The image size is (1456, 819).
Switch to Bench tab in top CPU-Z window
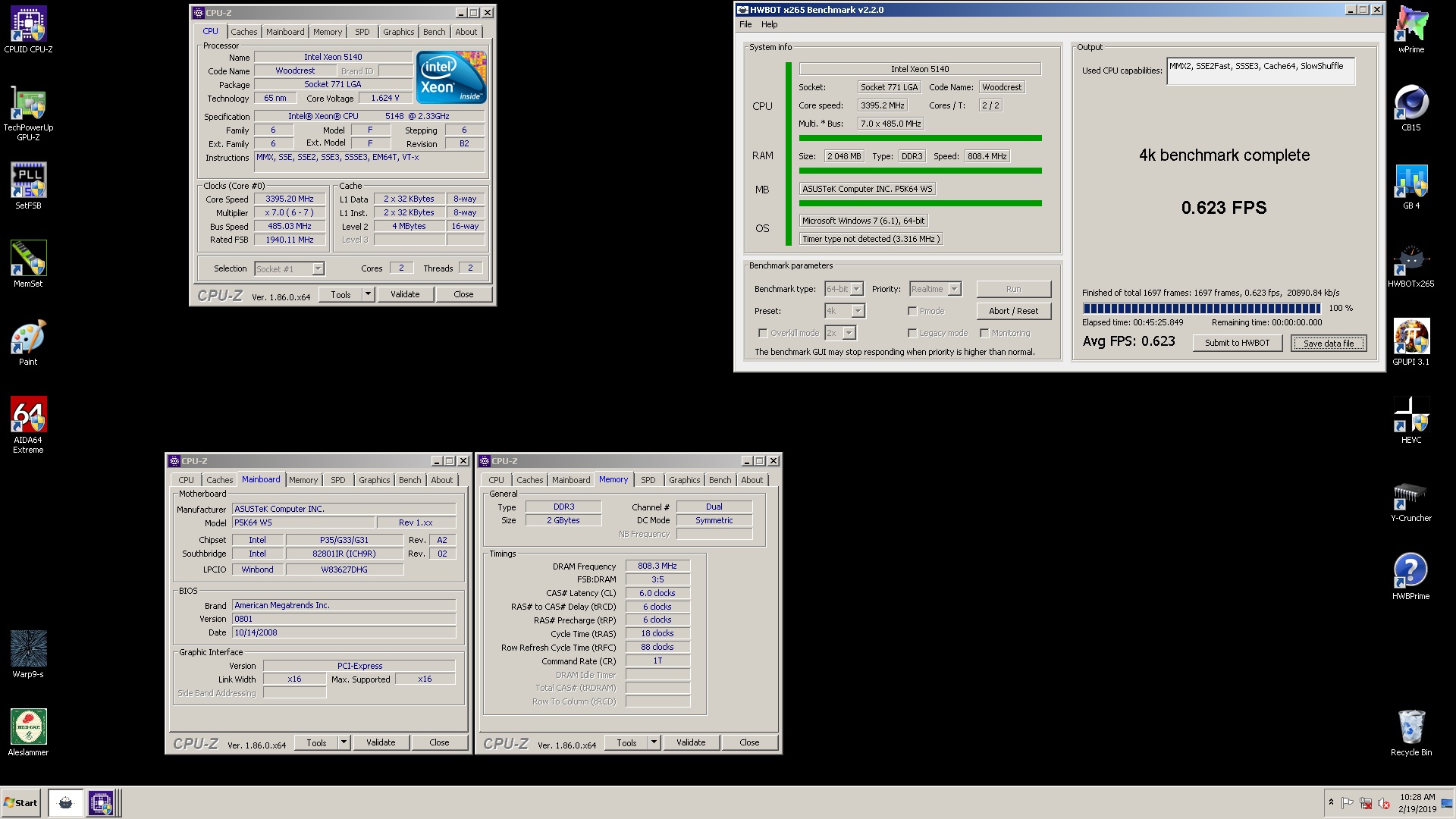(434, 32)
